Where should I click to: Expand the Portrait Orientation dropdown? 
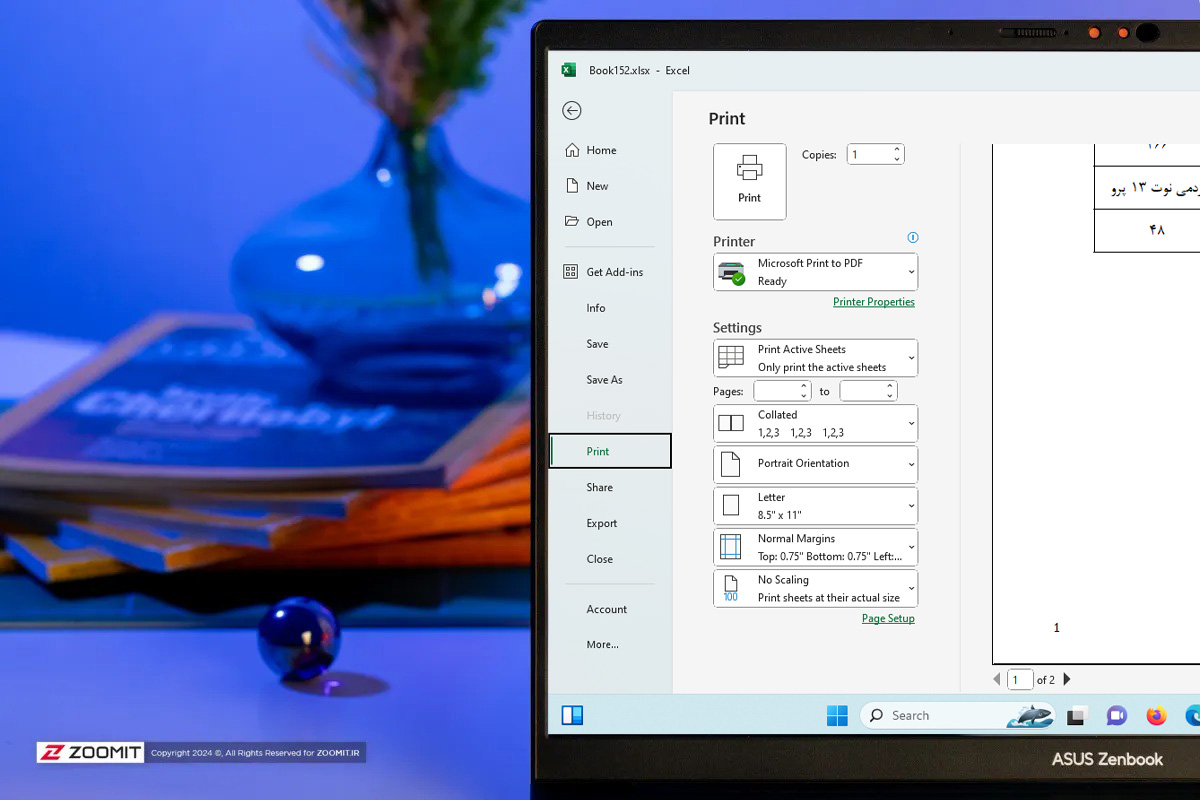tap(815, 464)
